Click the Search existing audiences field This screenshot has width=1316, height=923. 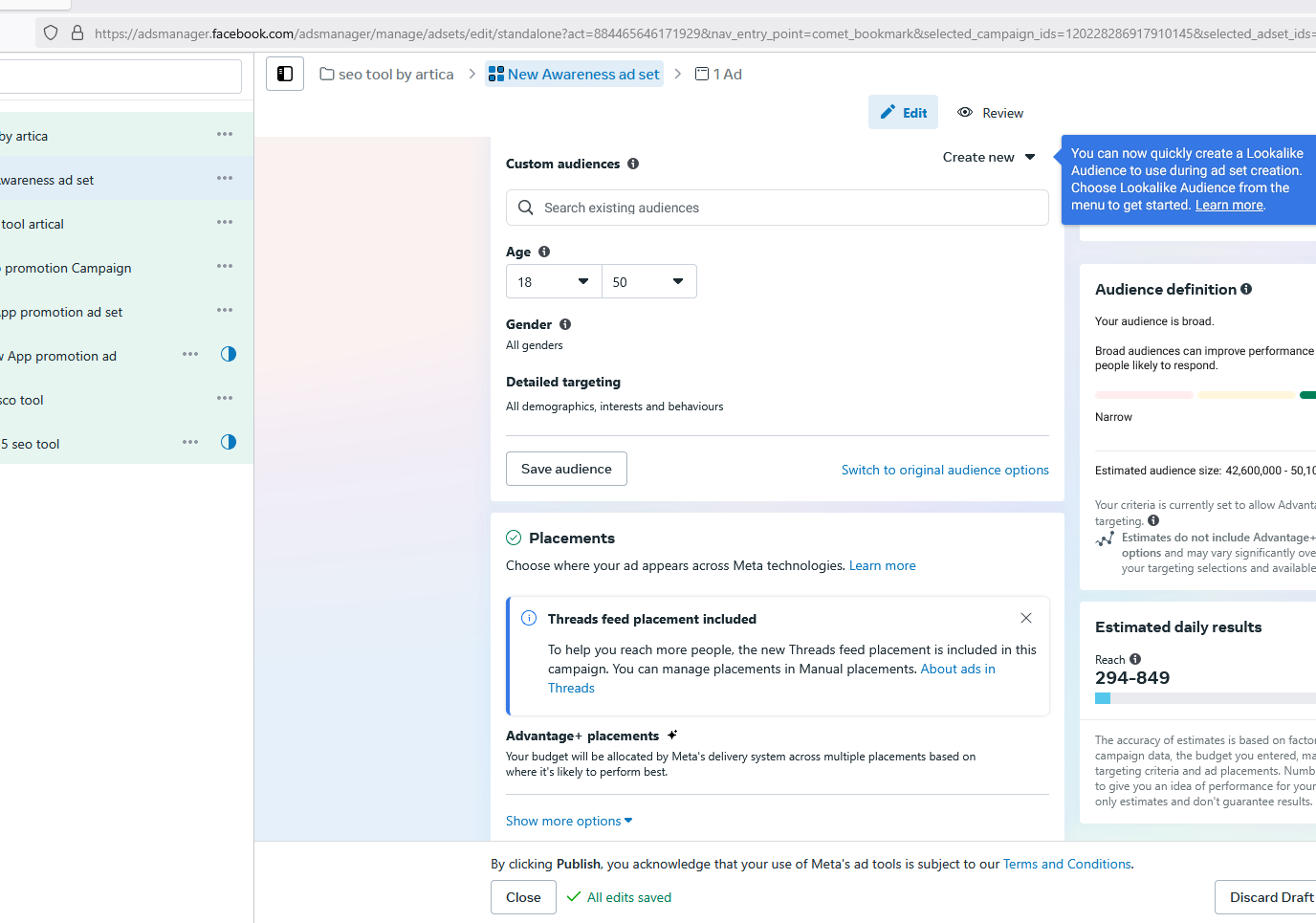pyautogui.click(x=777, y=208)
